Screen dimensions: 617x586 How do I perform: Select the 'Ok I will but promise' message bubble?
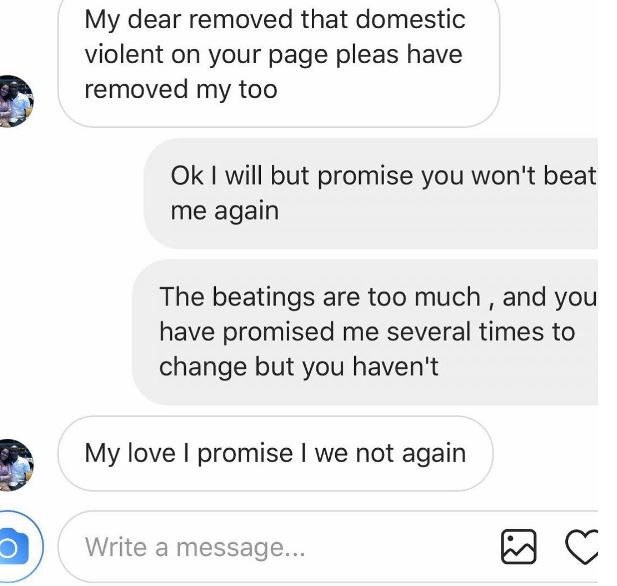371,193
